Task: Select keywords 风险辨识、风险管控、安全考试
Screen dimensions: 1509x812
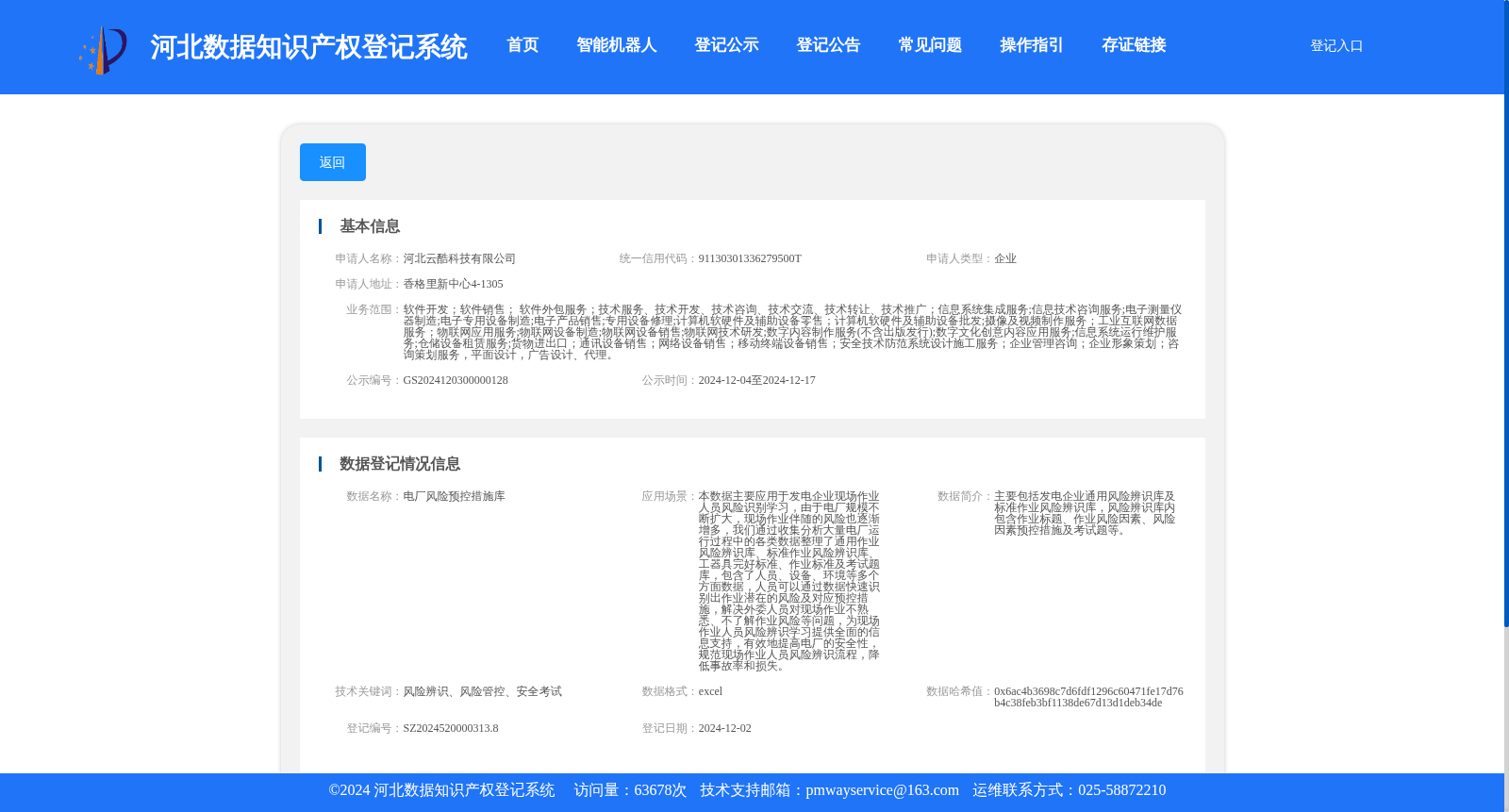Action: pyautogui.click(x=482, y=691)
